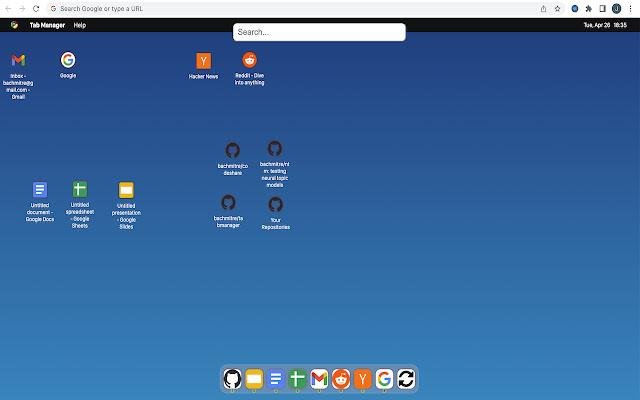Image resolution: width=640 pixels, height=400 pixels.
Task: Click the refresh arrows icon in the dock
Action: point(406,379)
